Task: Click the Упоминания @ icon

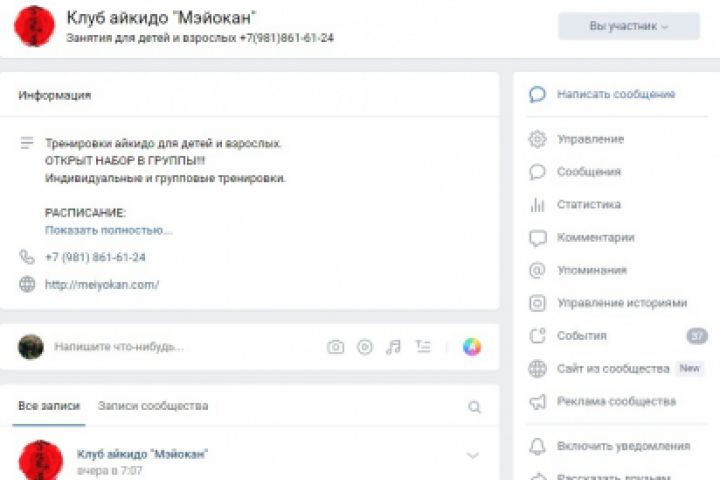Action: tap(537, 270)
